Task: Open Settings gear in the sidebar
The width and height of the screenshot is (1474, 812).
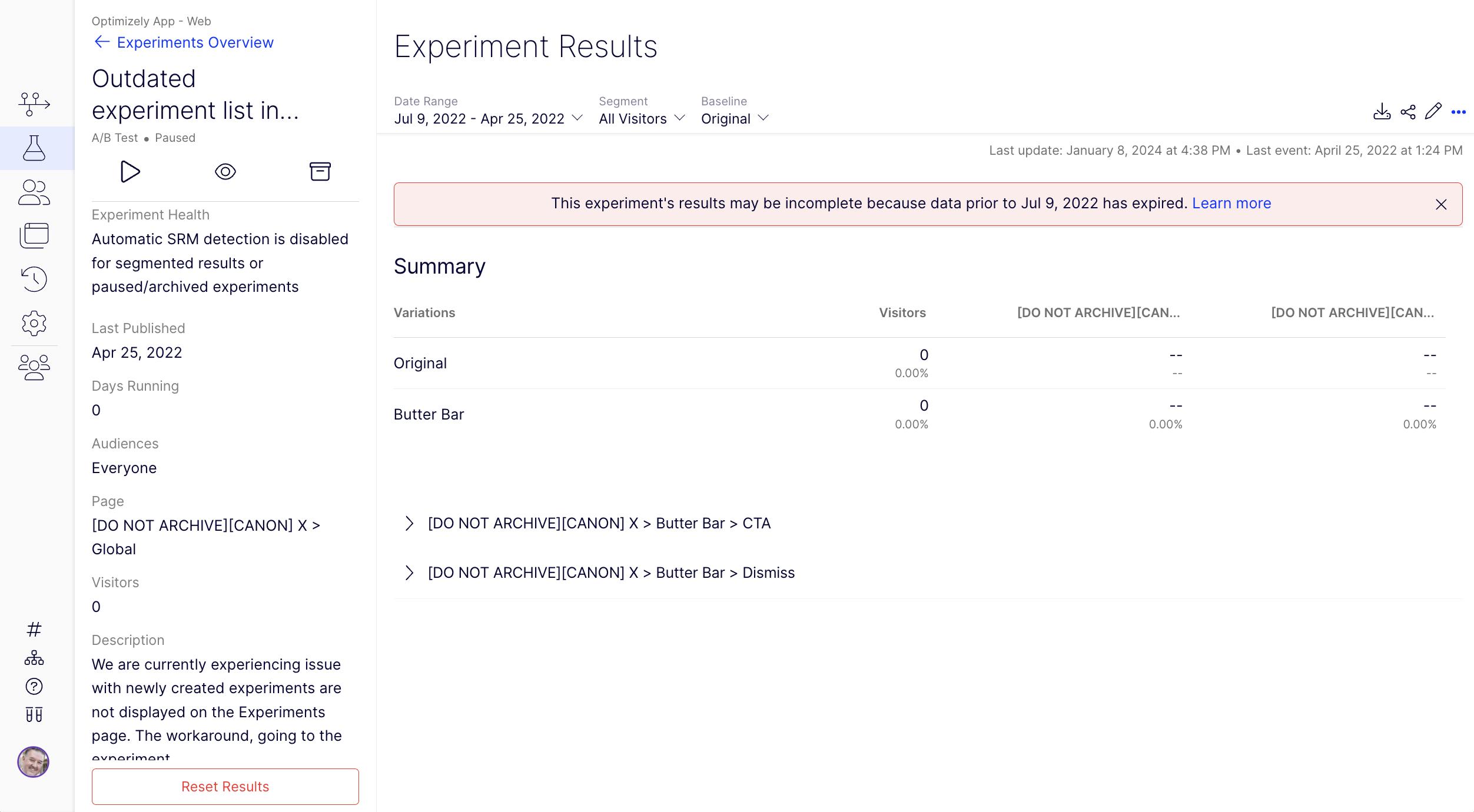Action: pyautogui.click(x=34, y=323)
